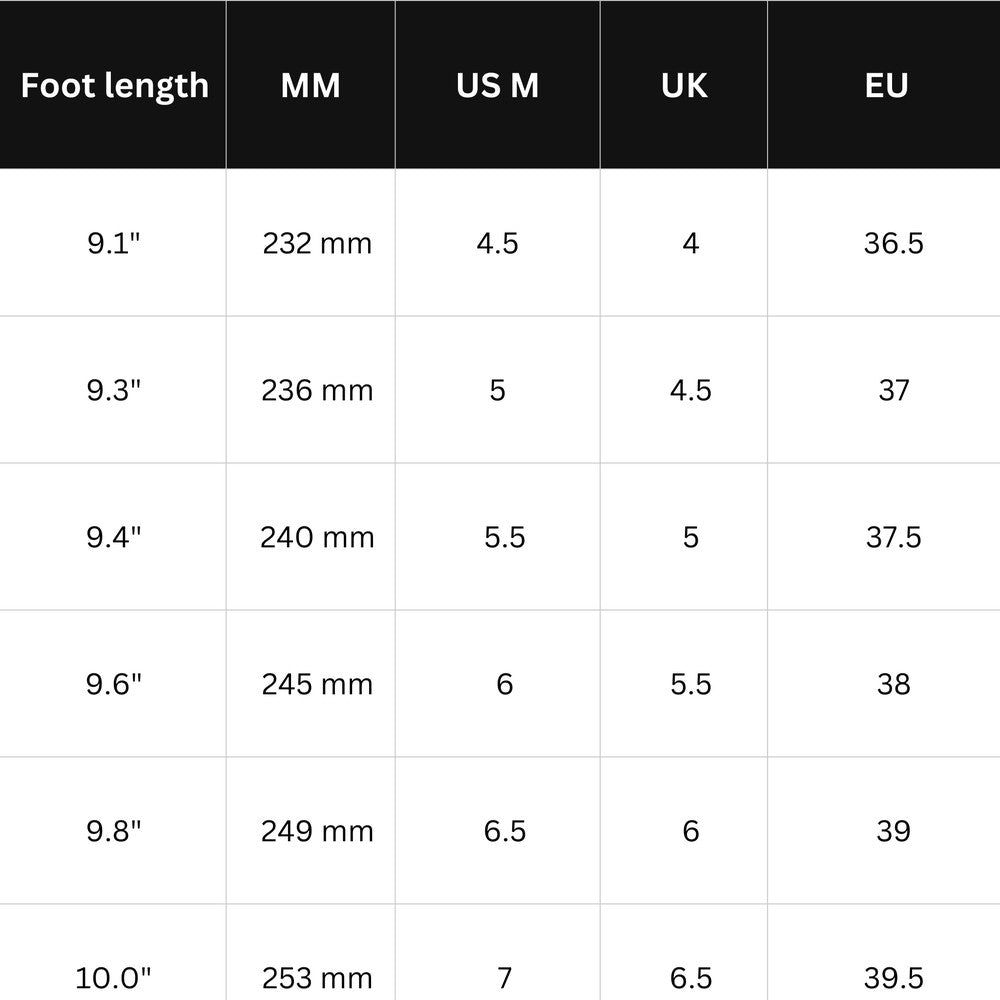Select the EU 36.5 cell
This screenshot has width=1000, height=1000.
point(884,243)
